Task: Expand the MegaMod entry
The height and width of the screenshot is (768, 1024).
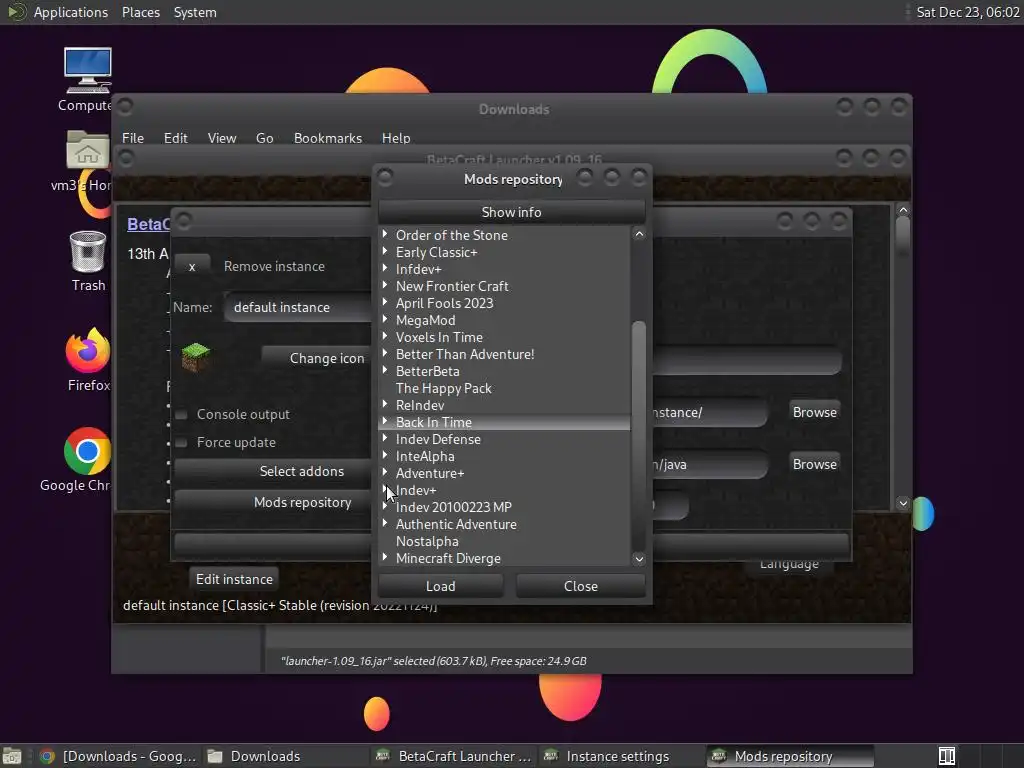Action: 385,319
